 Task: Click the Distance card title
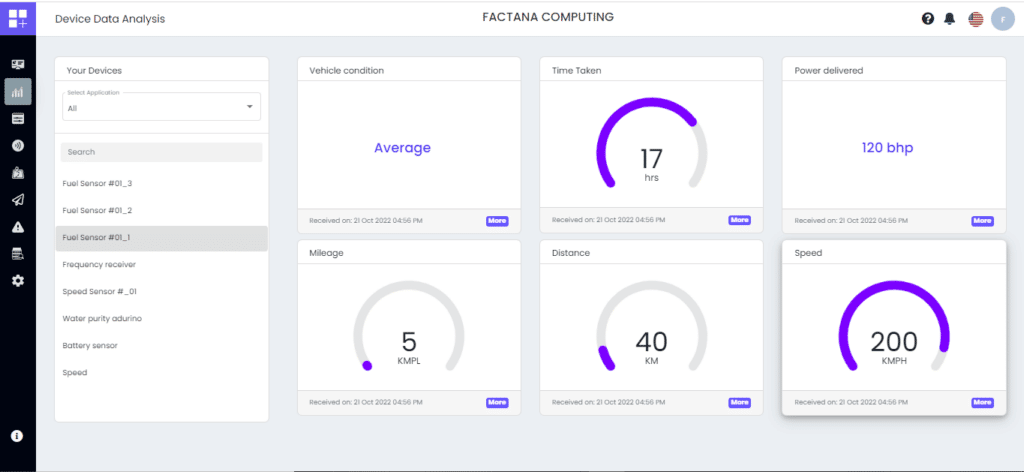(x=570, y=253)
